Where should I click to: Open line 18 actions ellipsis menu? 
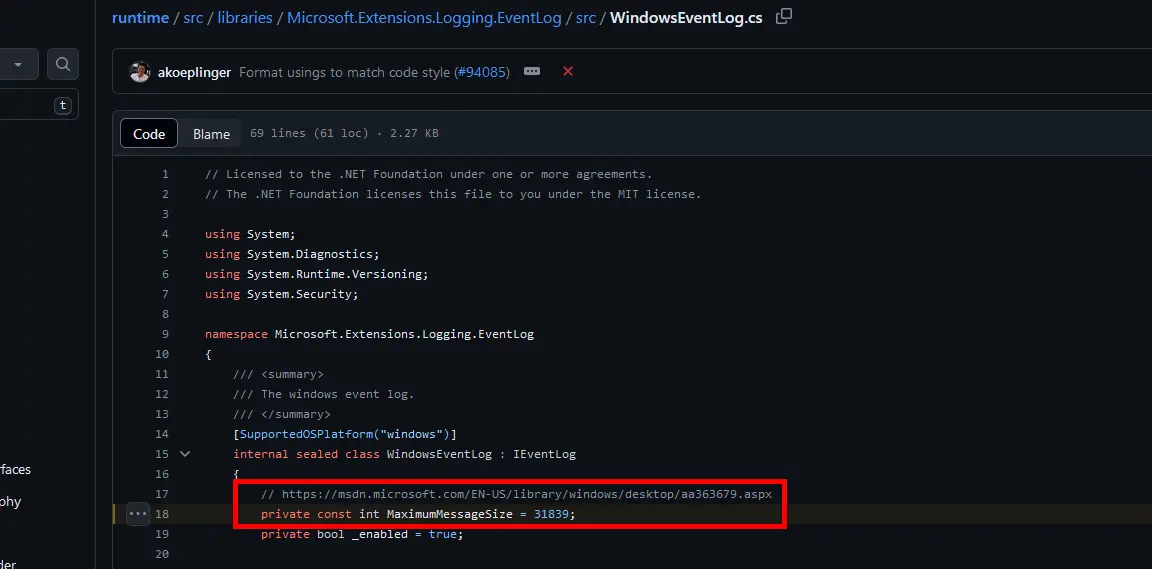138,514
